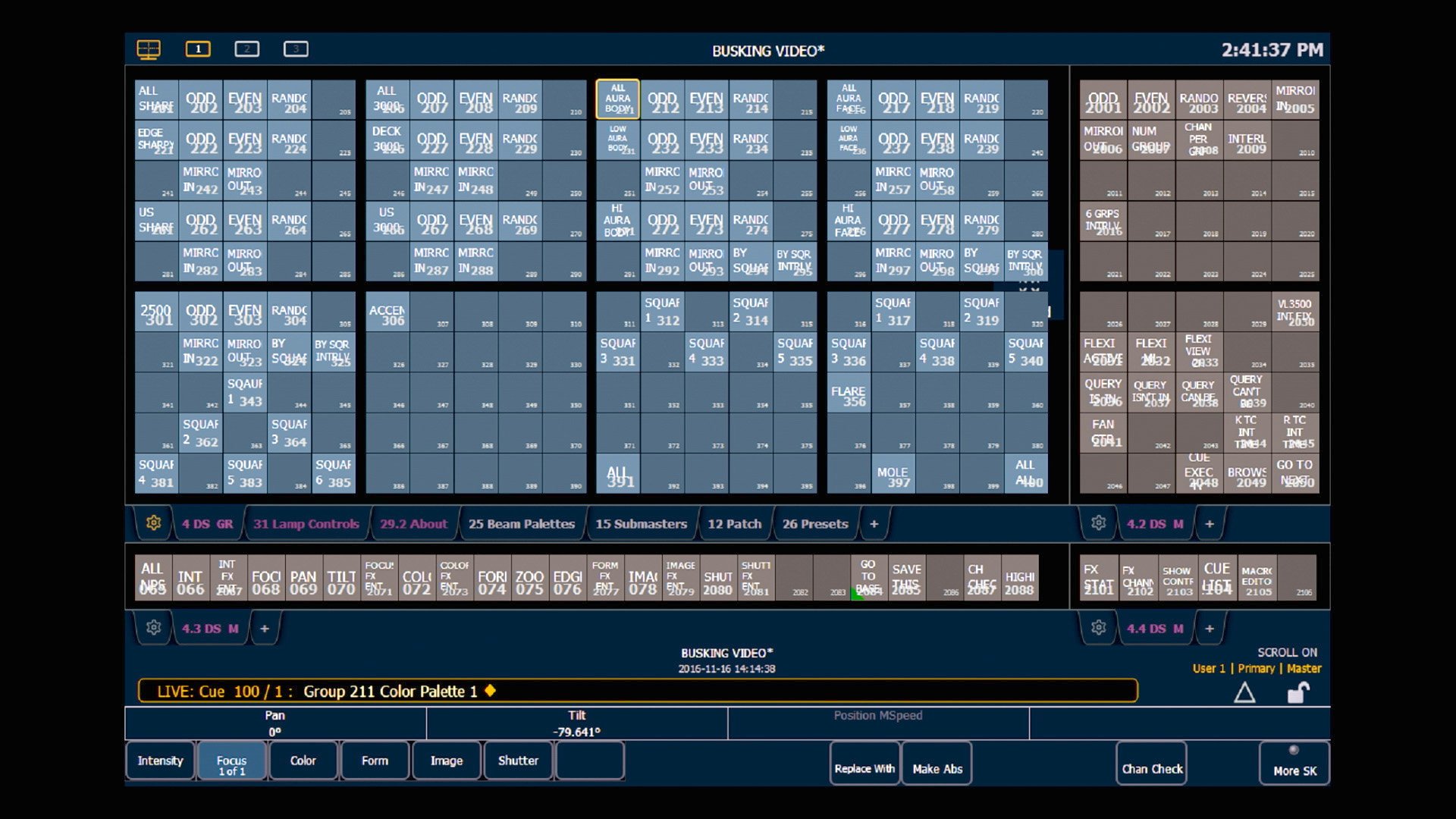Run macro tile REVERSE 2004

tap(1247, 99)
